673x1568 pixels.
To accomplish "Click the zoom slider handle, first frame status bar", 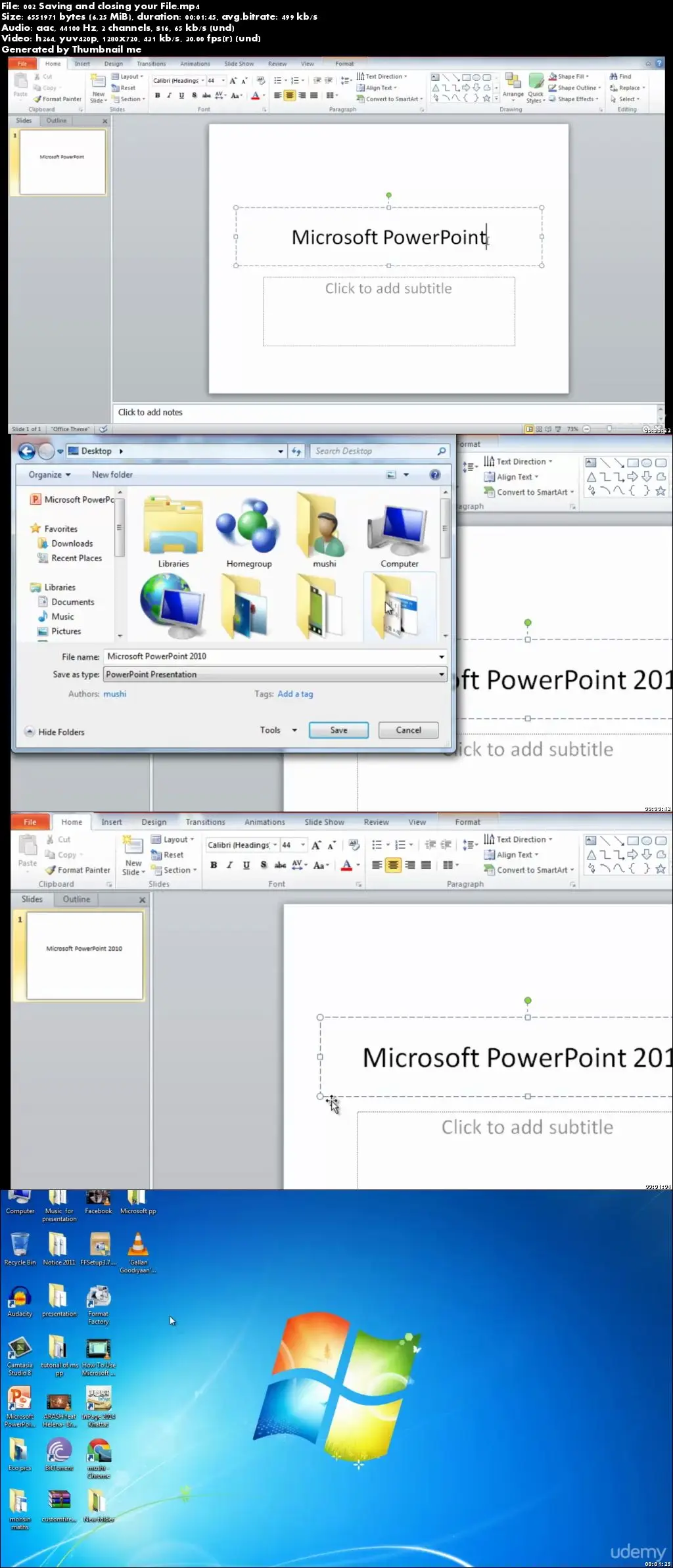I will [609, 429].
